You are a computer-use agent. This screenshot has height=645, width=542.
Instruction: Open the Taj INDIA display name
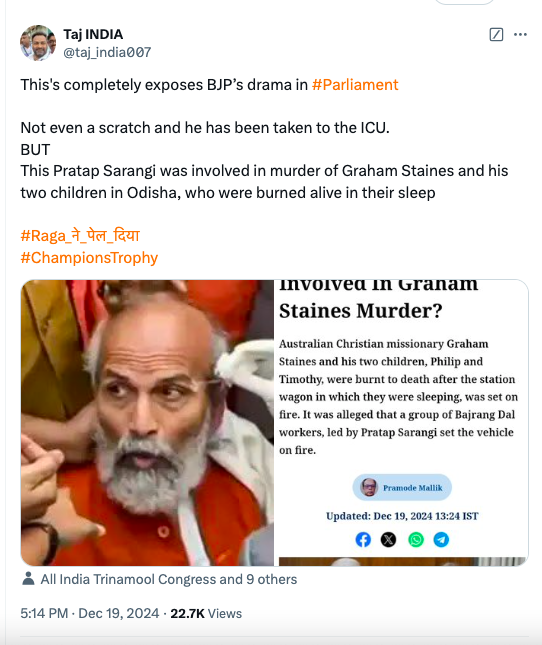[93, 34]
